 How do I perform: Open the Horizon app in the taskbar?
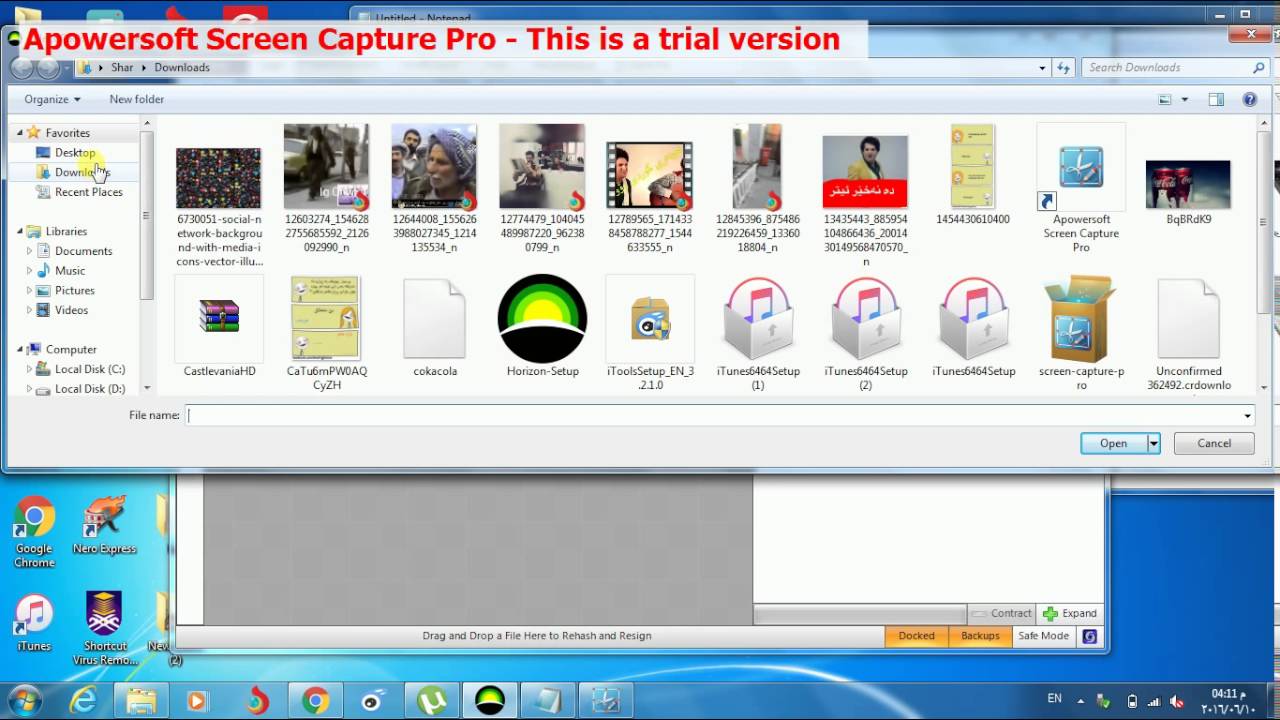click(490, 700)
